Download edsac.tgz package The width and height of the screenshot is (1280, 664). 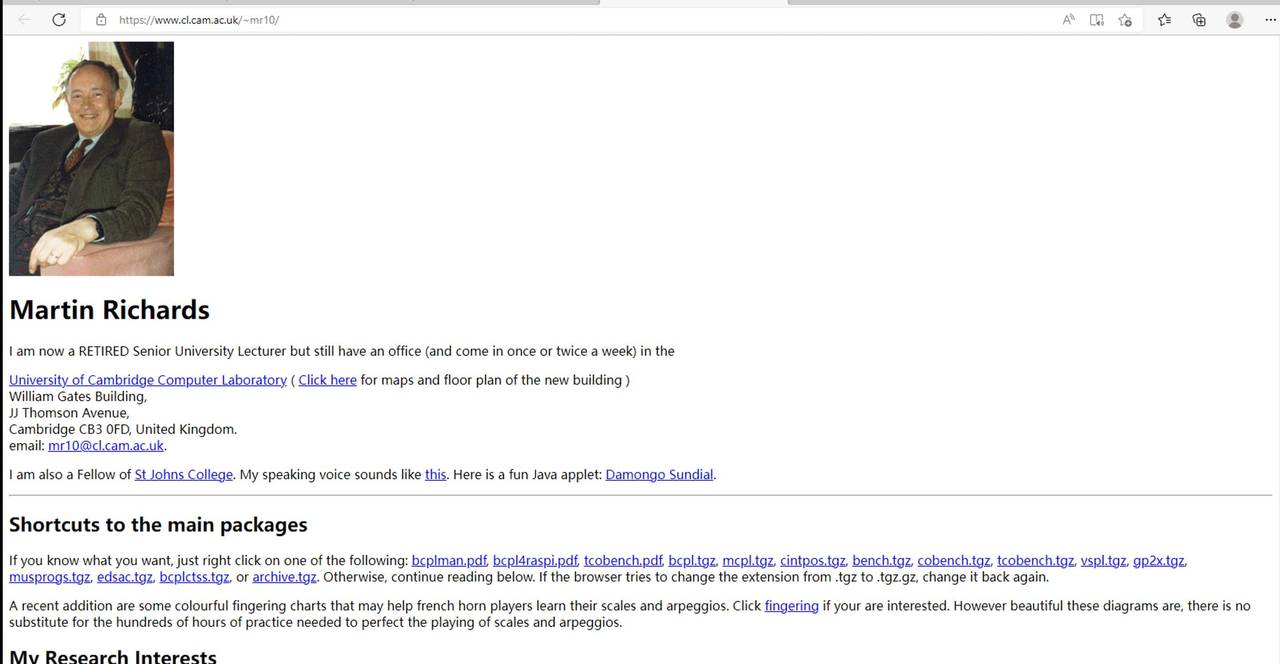click(x=125, y=577)
